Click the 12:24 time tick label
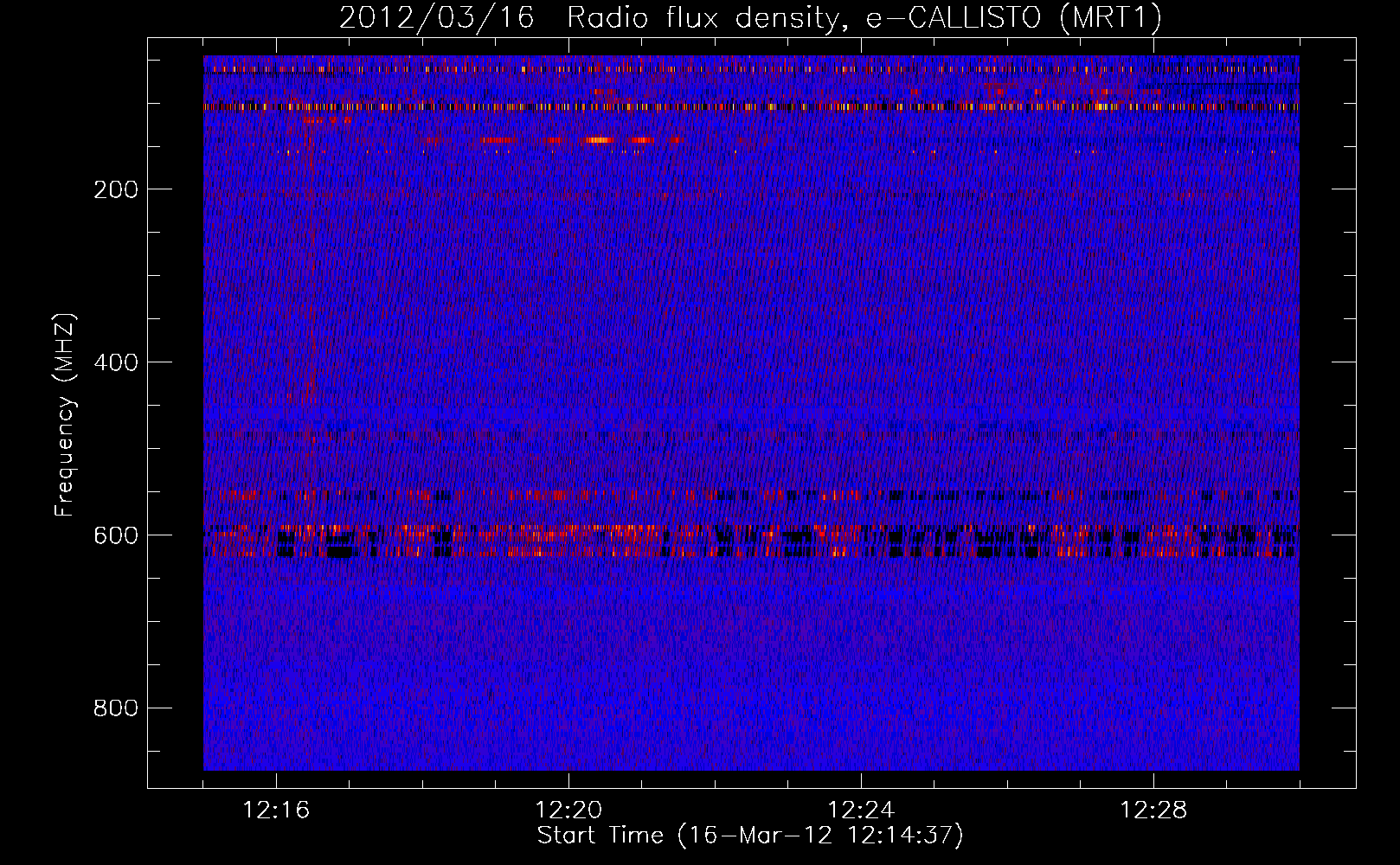The image size is (1400, 865). coord(861,811)
